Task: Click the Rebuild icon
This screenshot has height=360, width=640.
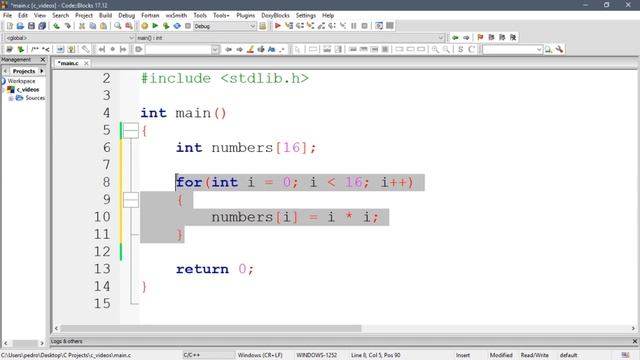Action: (x=177, y=26)
